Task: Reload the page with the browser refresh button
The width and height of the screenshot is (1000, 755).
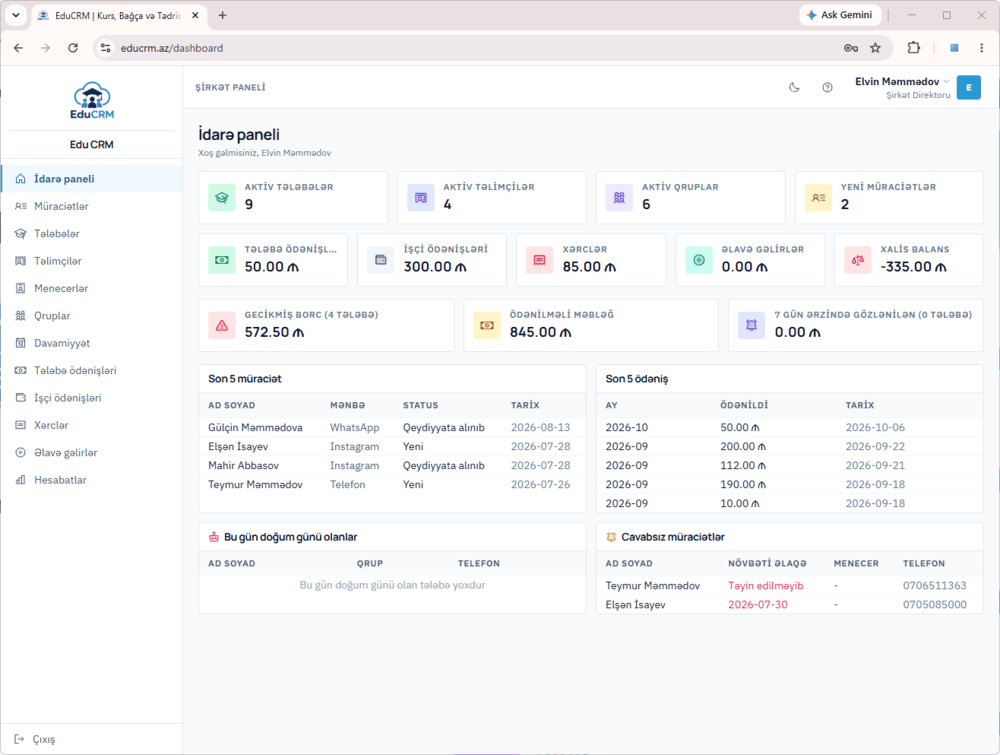Action: point(73,48)
